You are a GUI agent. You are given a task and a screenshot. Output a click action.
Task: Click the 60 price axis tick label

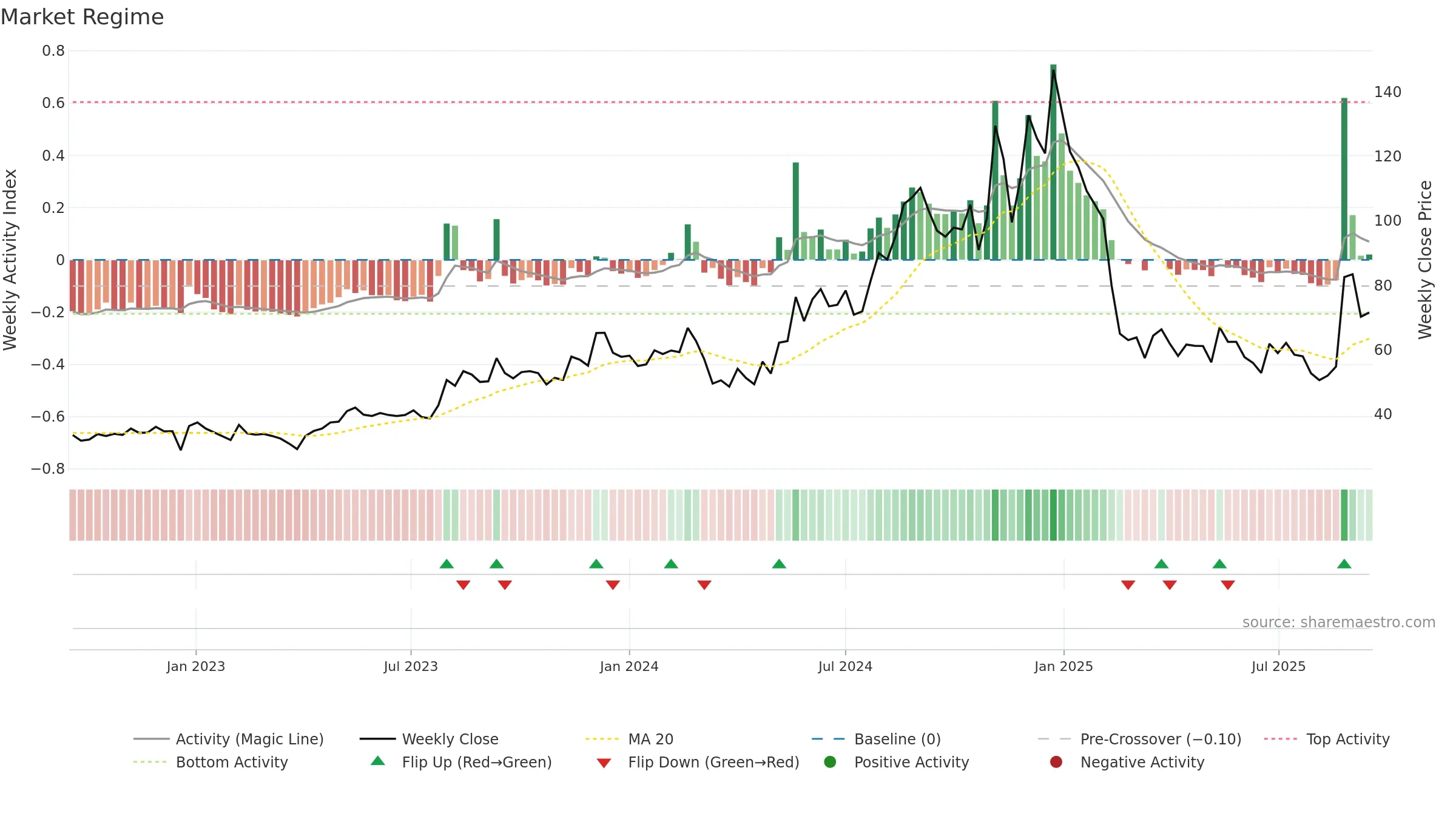(1383, 350)
